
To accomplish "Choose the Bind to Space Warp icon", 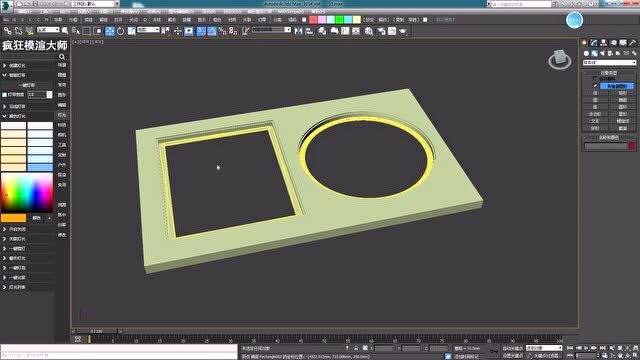I will (29, 31).
